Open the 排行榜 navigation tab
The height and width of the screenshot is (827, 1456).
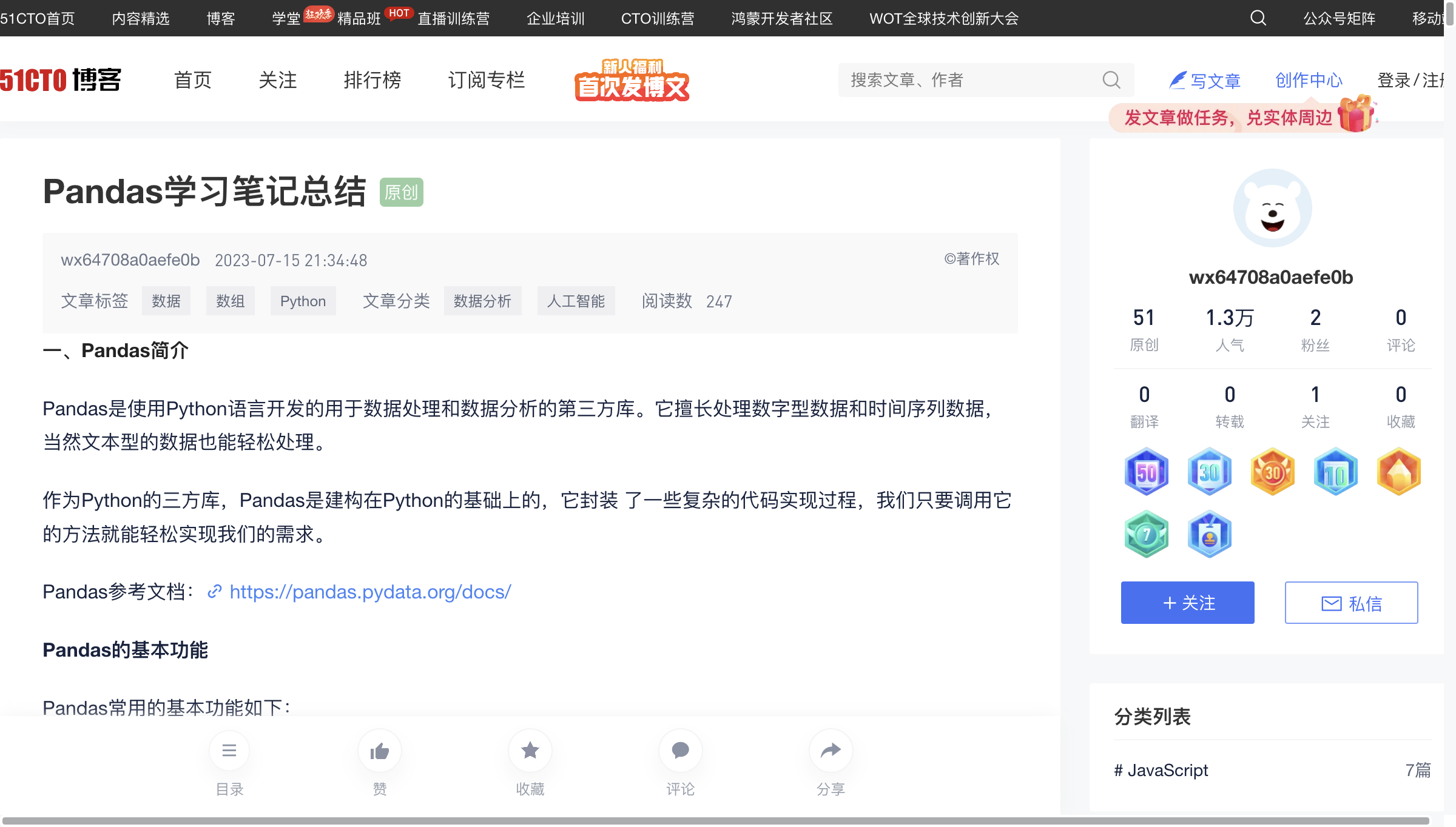(x=372, y=80)
